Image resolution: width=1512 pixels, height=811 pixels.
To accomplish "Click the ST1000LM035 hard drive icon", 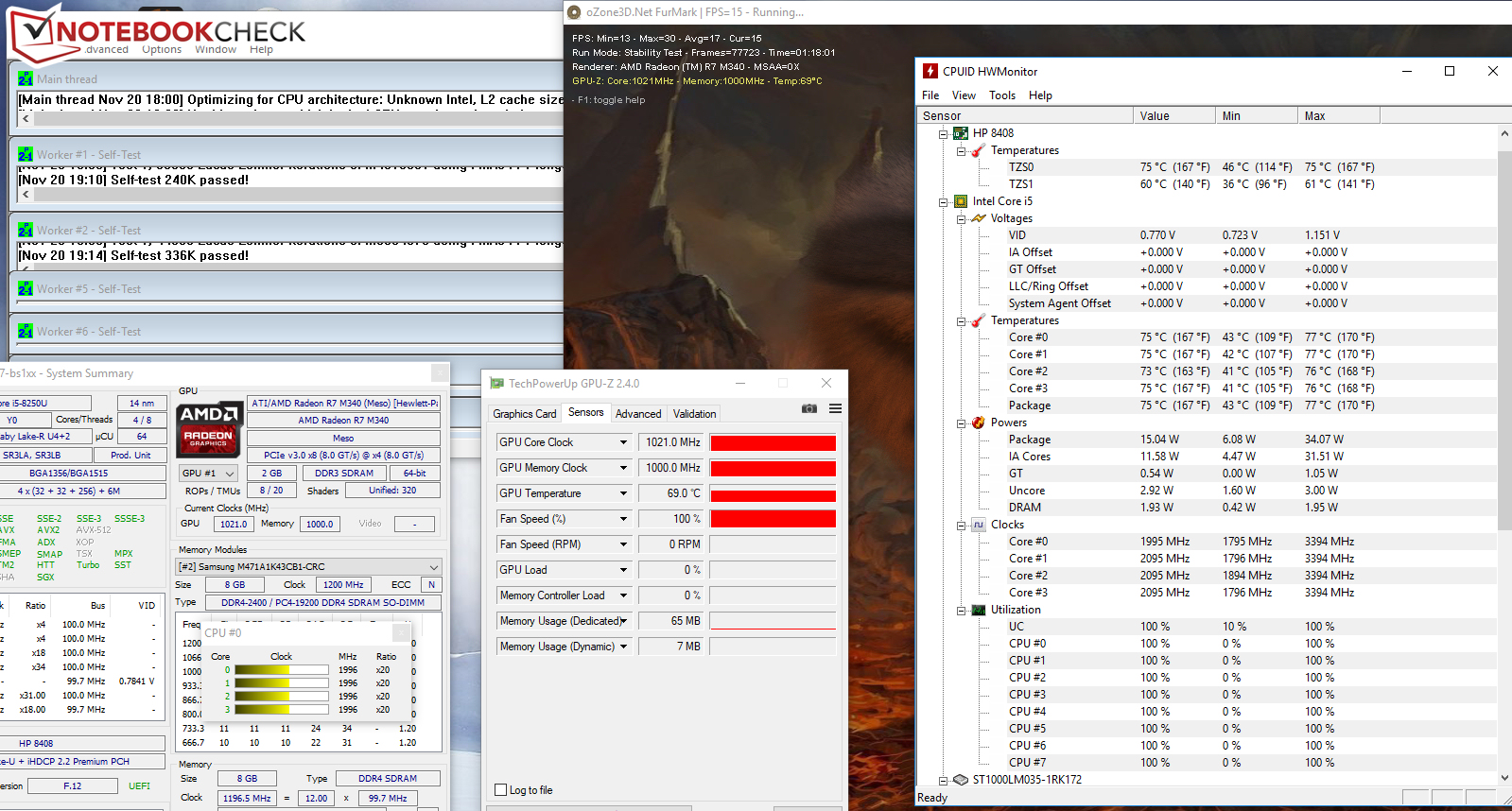I will (961, 780).
